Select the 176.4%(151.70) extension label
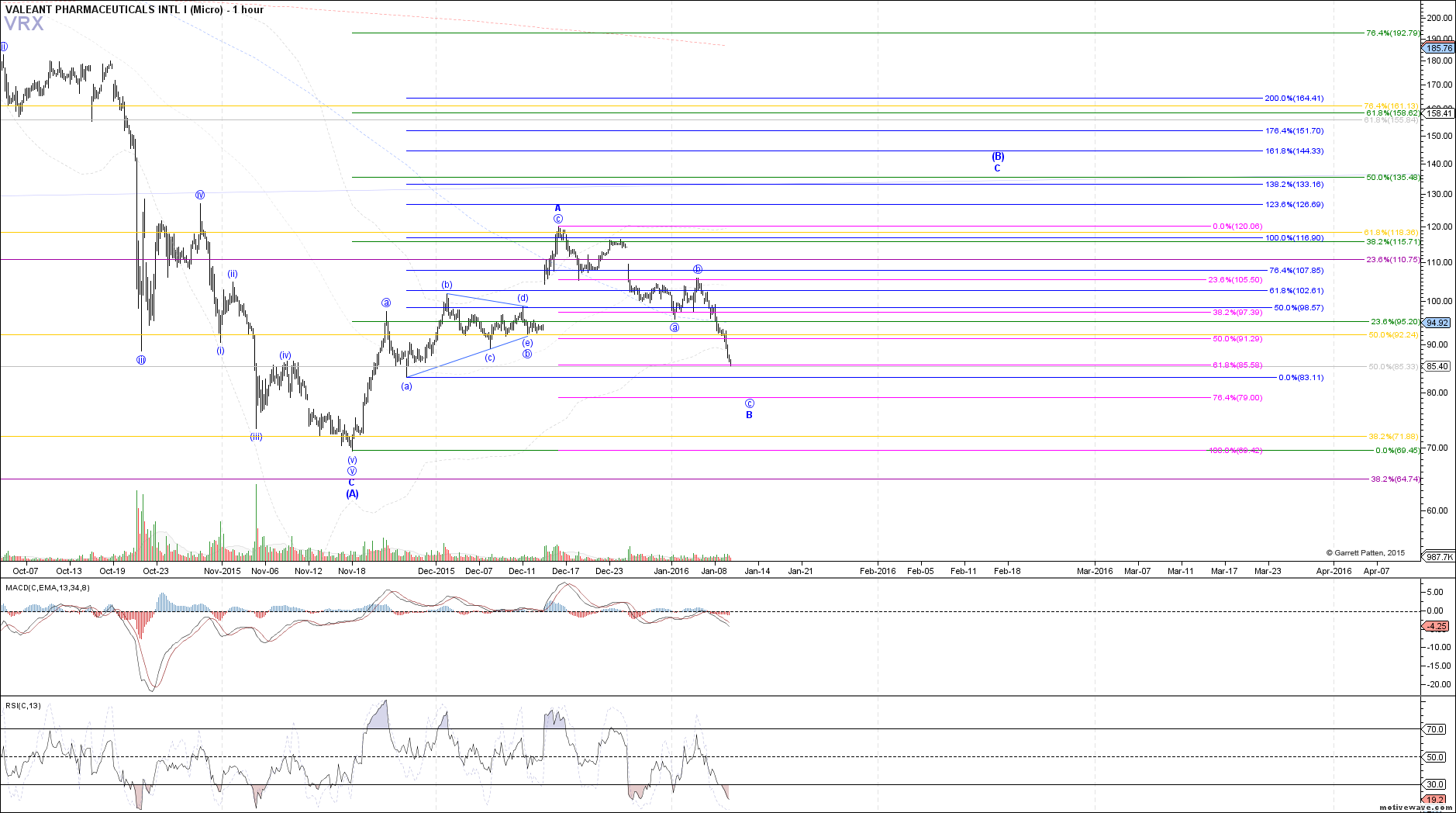Viewport: 1456px width, 813px height. pyautogui.click(x=1294, y=131)
